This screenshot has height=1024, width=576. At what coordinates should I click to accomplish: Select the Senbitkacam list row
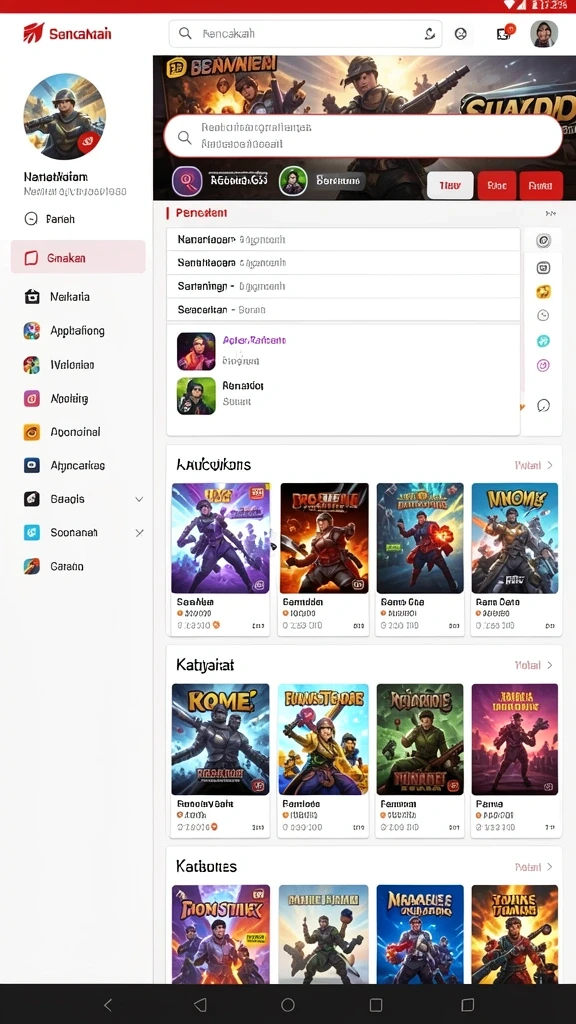click(344, 263)
